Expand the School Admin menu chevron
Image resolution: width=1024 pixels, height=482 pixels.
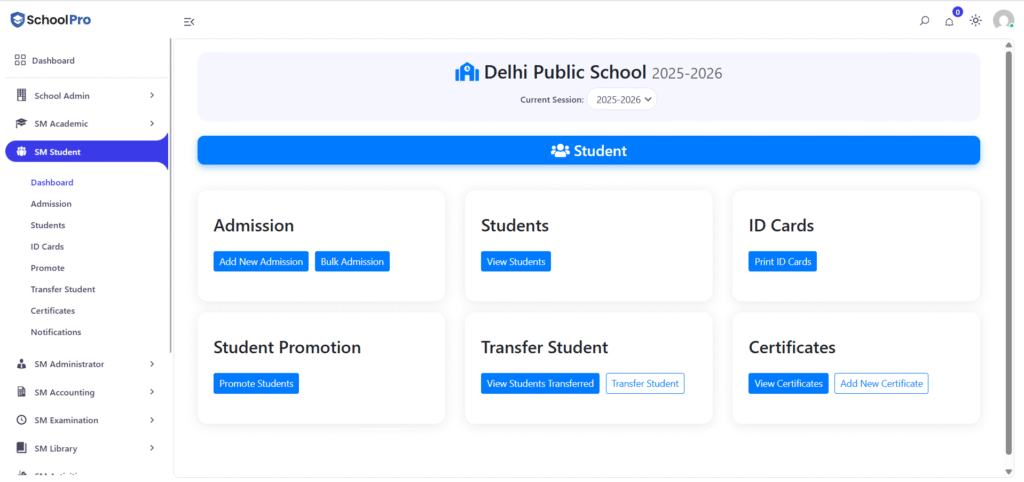coord(152,95)
